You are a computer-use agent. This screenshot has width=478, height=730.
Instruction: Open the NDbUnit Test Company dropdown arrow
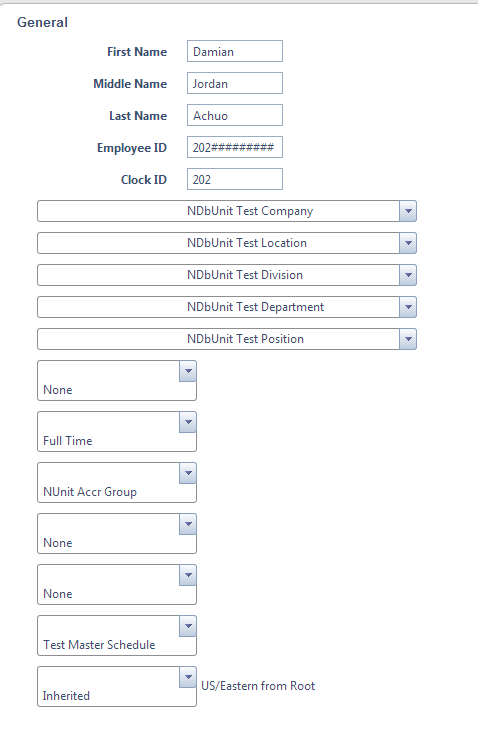408,211
